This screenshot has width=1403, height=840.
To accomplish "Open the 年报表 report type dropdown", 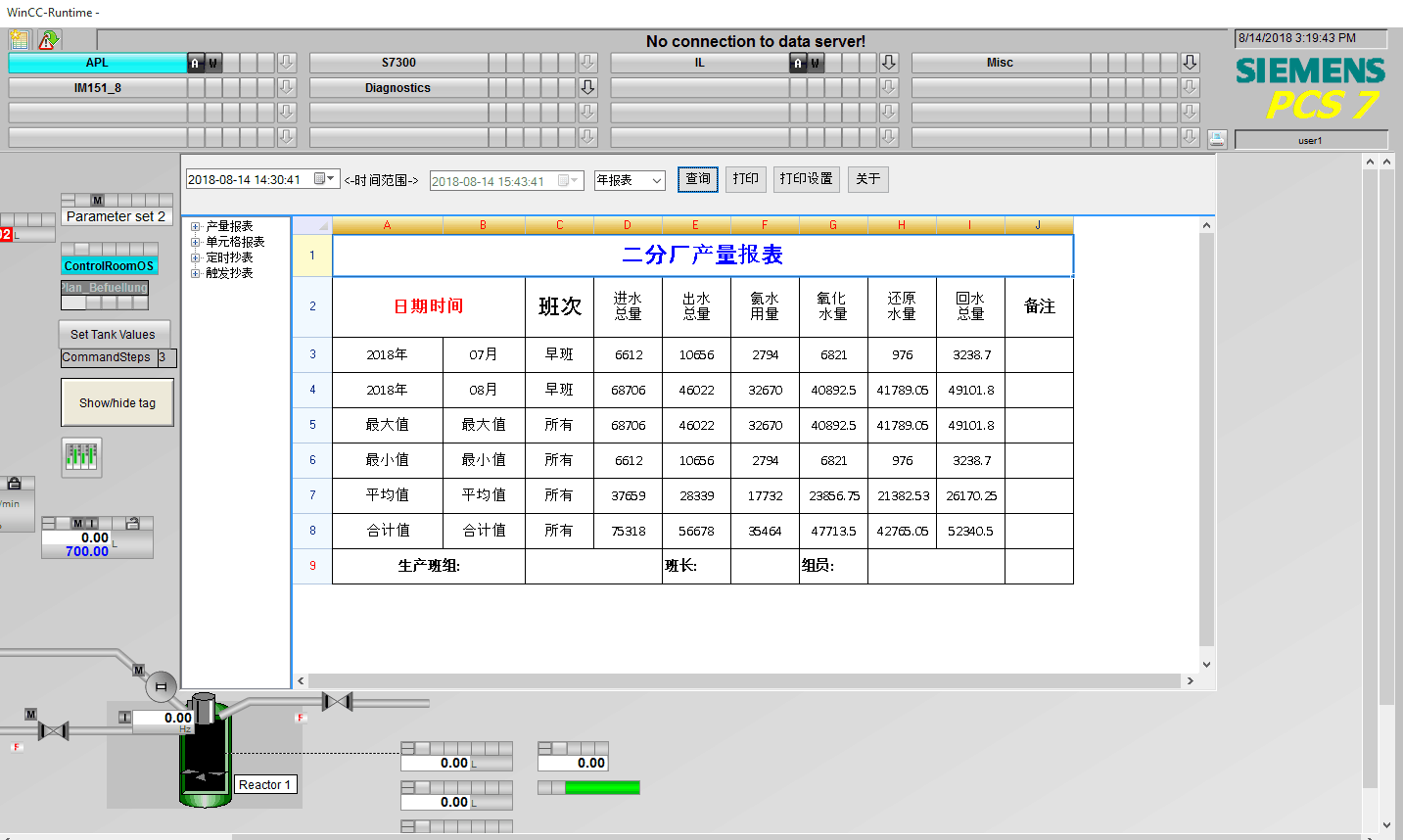I will [x=656, y=181].
